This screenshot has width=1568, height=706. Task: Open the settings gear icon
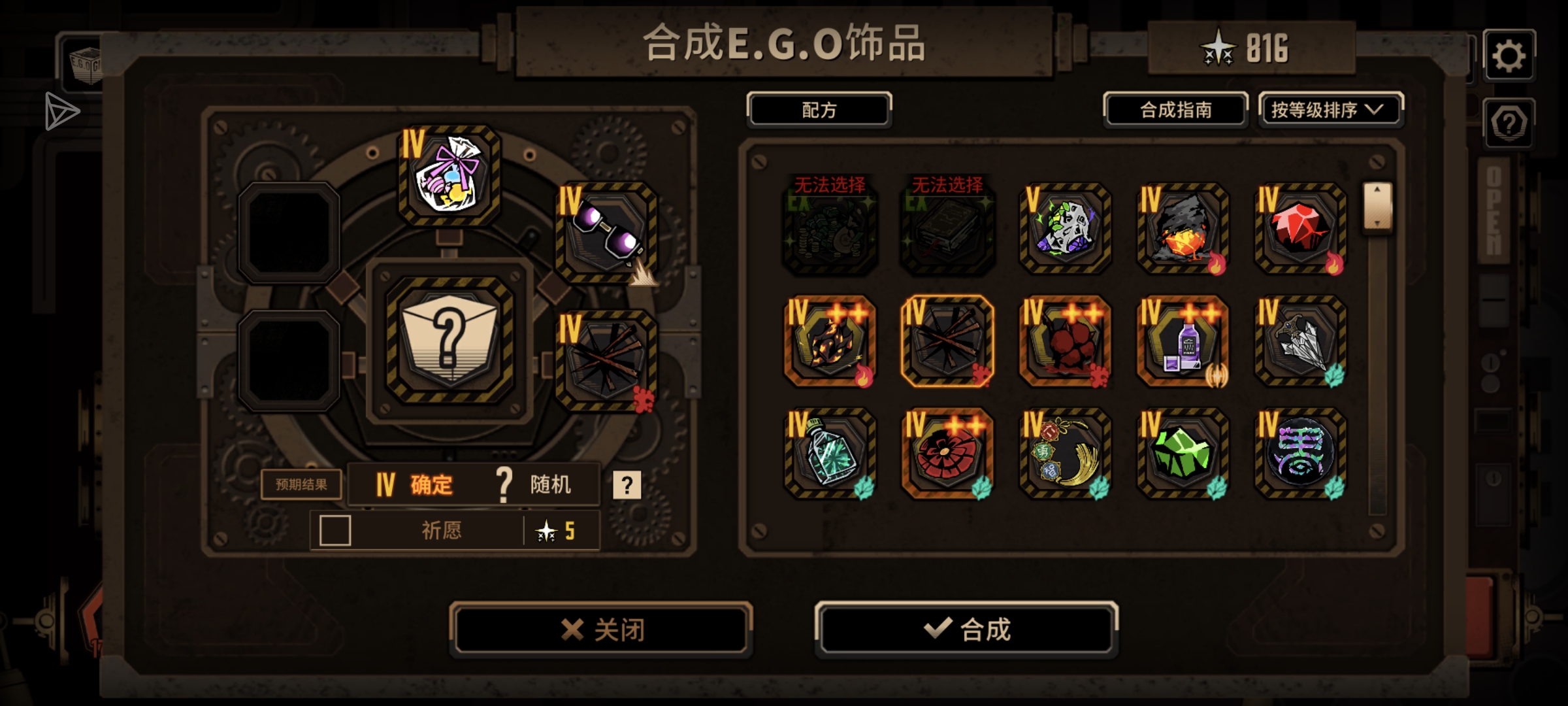tap(1509, 56)
